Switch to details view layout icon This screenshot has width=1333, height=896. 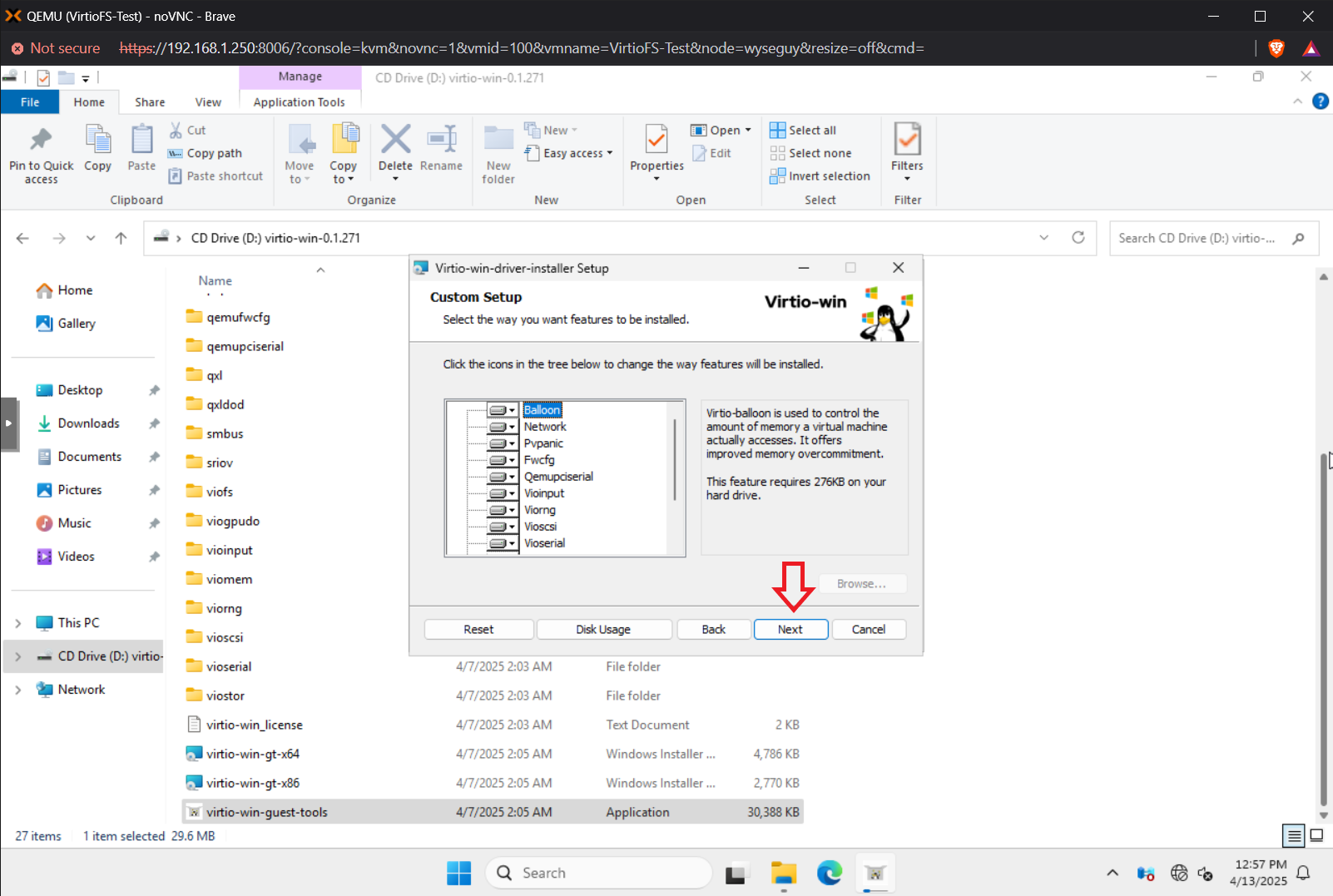point(1294,835)
